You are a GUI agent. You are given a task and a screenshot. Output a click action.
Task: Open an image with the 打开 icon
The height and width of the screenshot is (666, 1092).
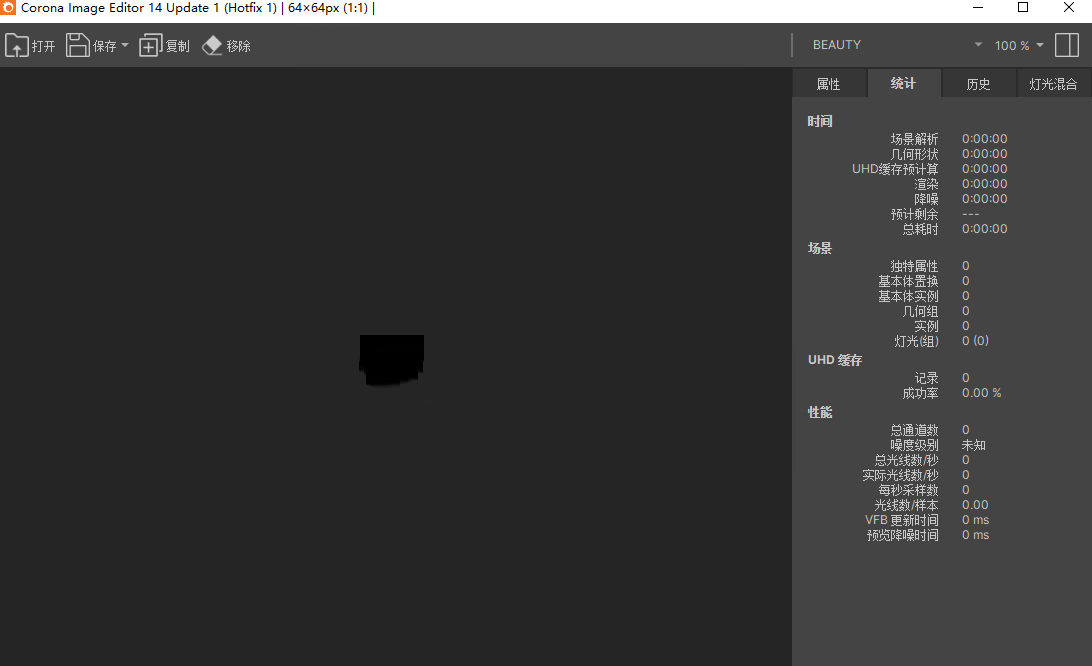pos(17,46)
